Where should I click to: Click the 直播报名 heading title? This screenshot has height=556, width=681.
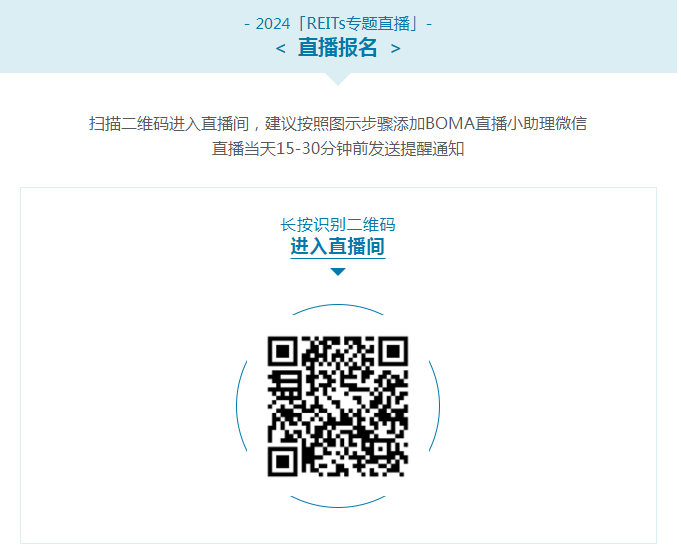coord(337,47)
